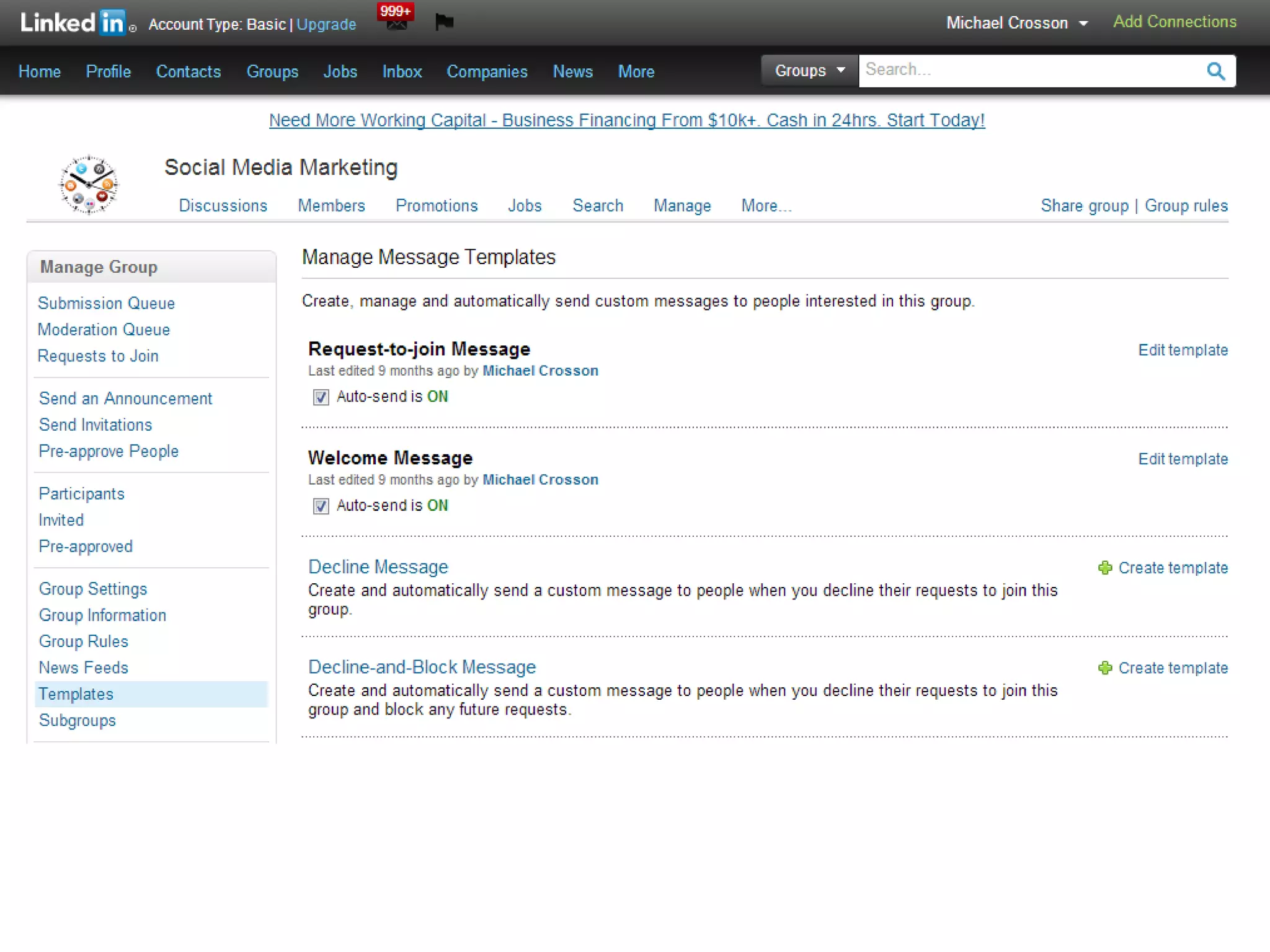
Task: Click the flag notifications icon
Action: [444, 22]
